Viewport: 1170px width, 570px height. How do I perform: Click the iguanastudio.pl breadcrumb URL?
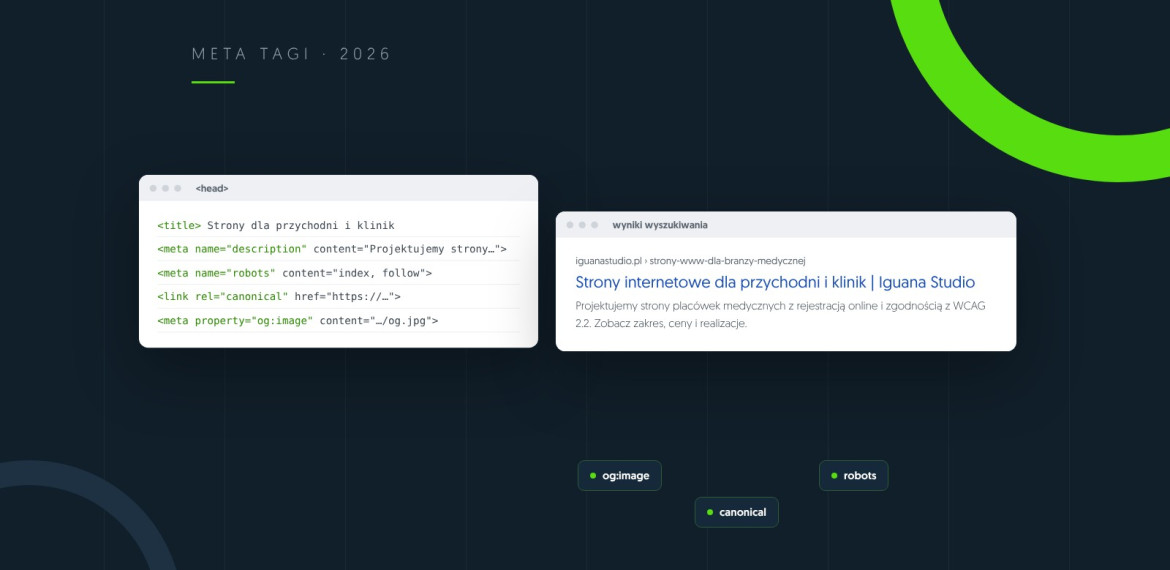[690, 261]
